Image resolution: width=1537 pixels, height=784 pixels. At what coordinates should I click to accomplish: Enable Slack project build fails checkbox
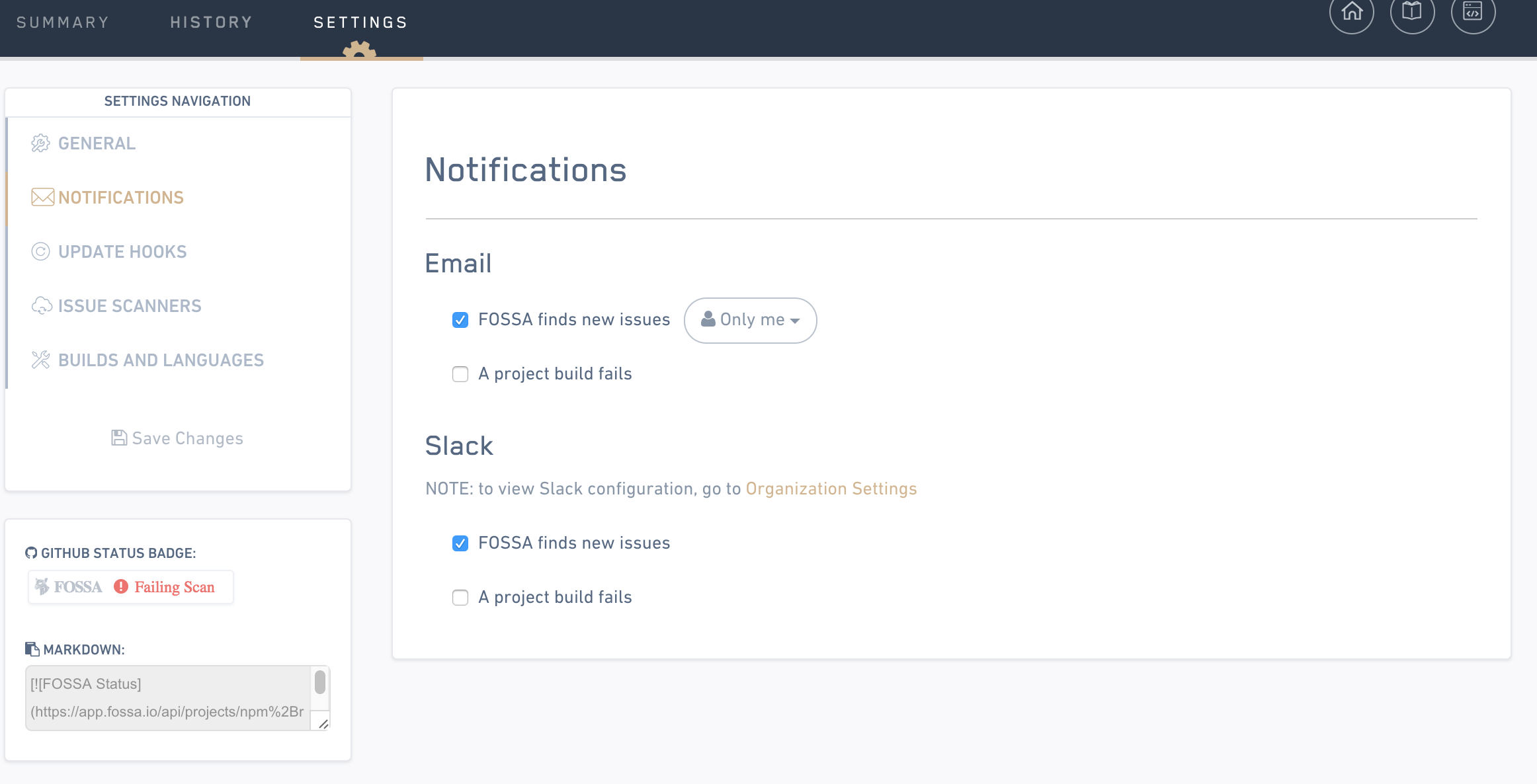(460, 598)
